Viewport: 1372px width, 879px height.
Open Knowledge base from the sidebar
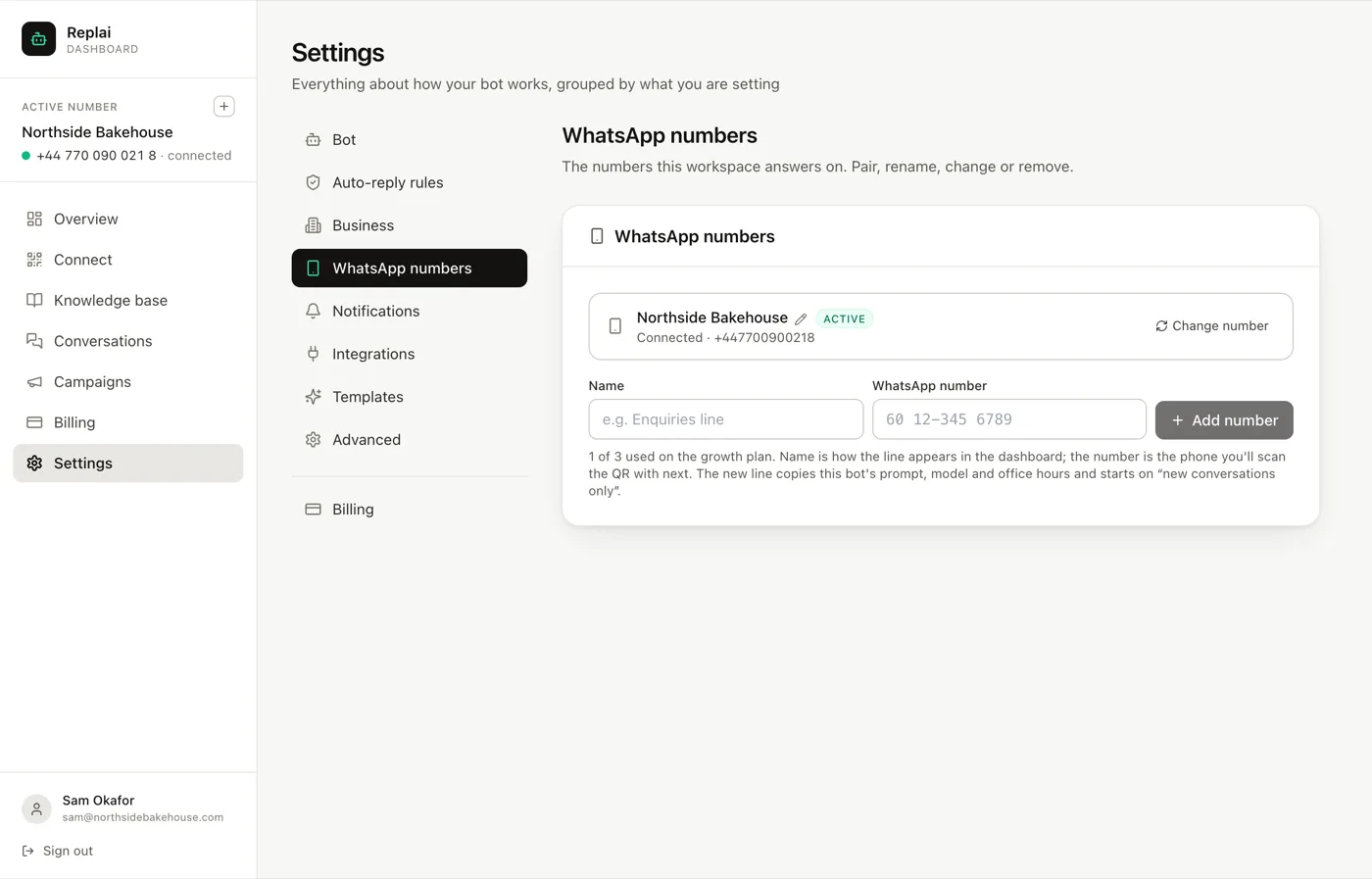128,301
